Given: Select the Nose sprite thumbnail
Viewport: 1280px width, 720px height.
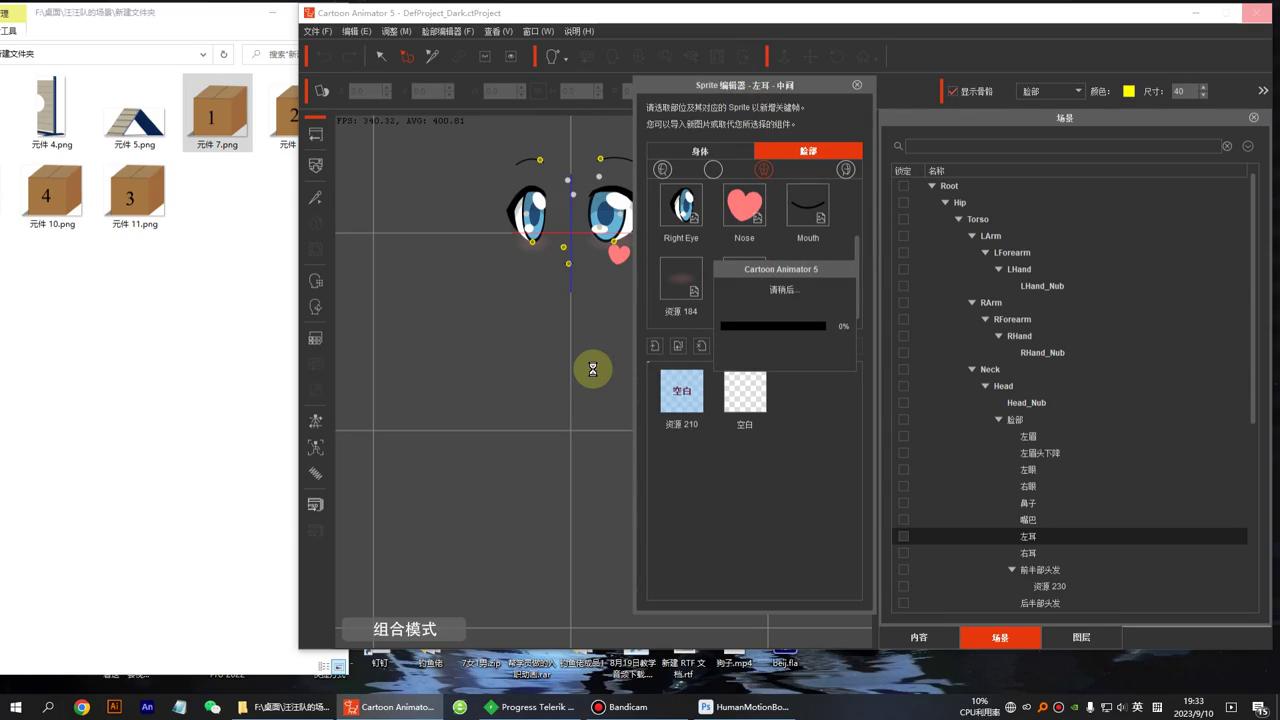Looking at the screenshot, I should pos(744,205).
